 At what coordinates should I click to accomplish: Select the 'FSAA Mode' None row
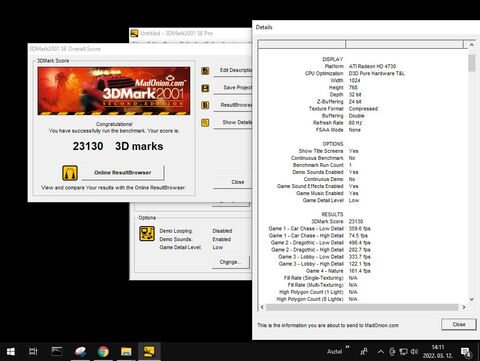(338, 130)
